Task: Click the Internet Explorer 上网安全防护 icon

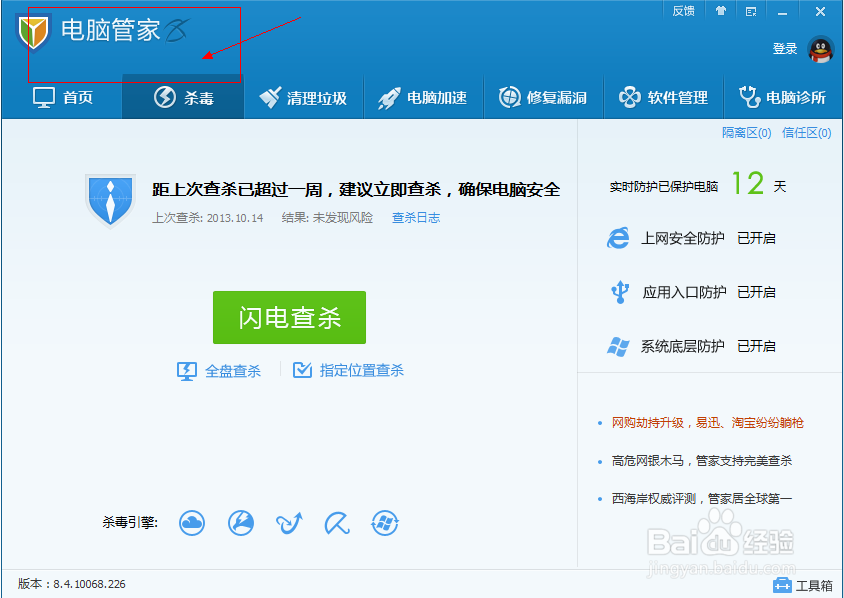Action: pos(618,238)
